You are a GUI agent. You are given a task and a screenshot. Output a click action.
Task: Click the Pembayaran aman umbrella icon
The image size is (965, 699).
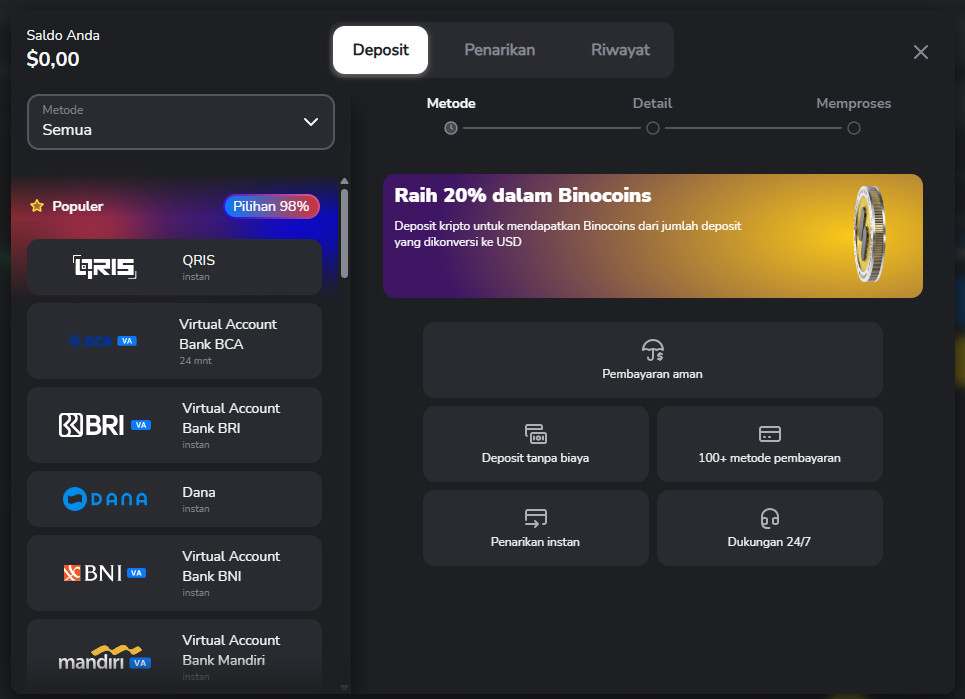tap(652, 349)
